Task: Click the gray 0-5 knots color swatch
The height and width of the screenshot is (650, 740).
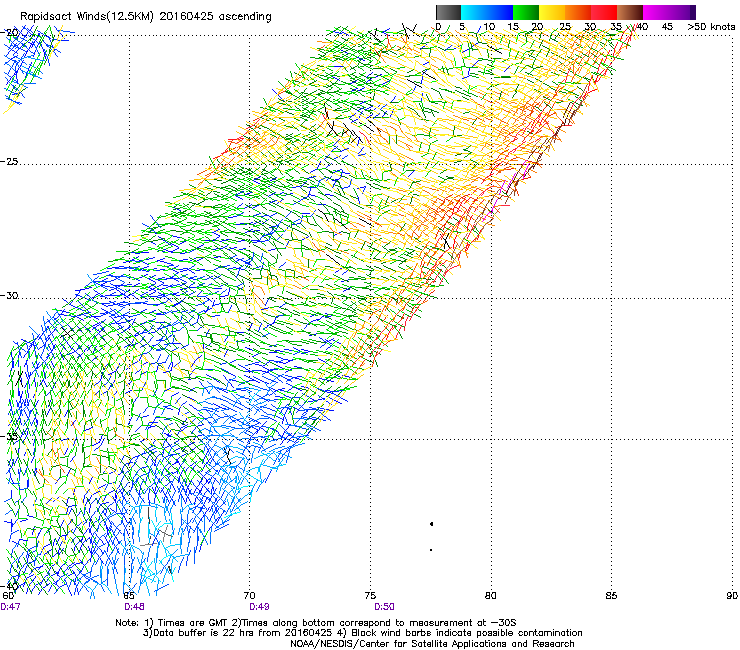Action: [448, 12]
